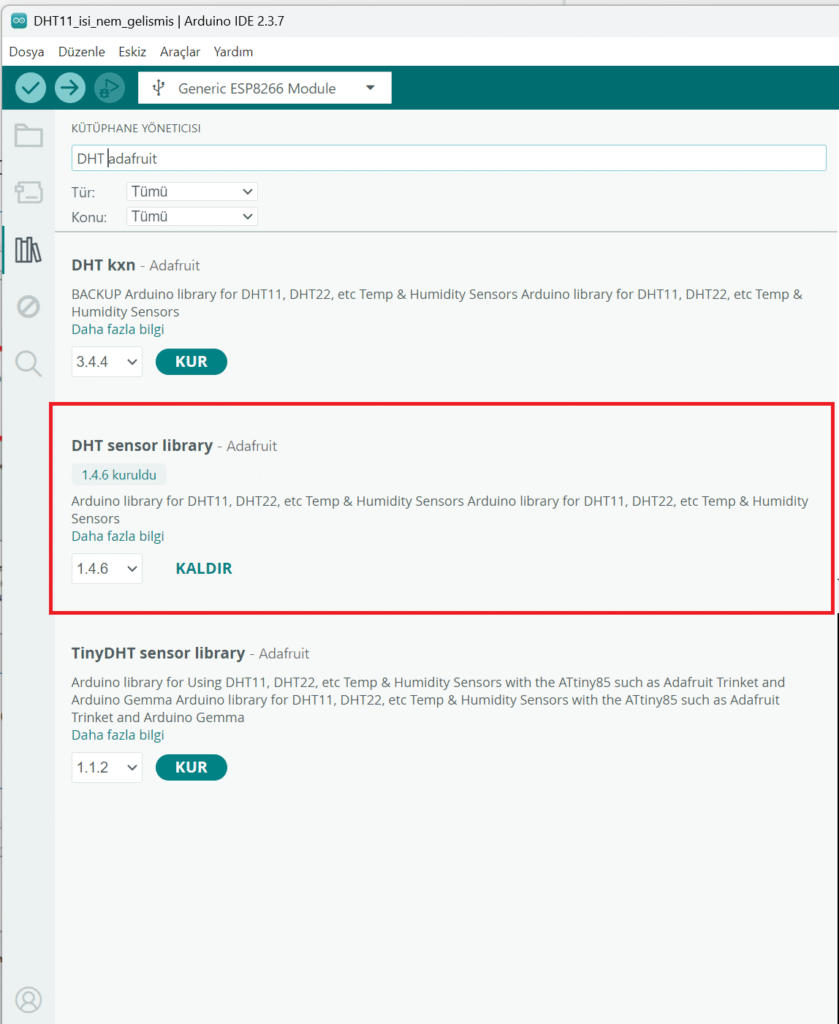Viewport: 839px width, 1024px height.
Task: Open the Search magnifier sidebar icon
Action: click(28, 364)
